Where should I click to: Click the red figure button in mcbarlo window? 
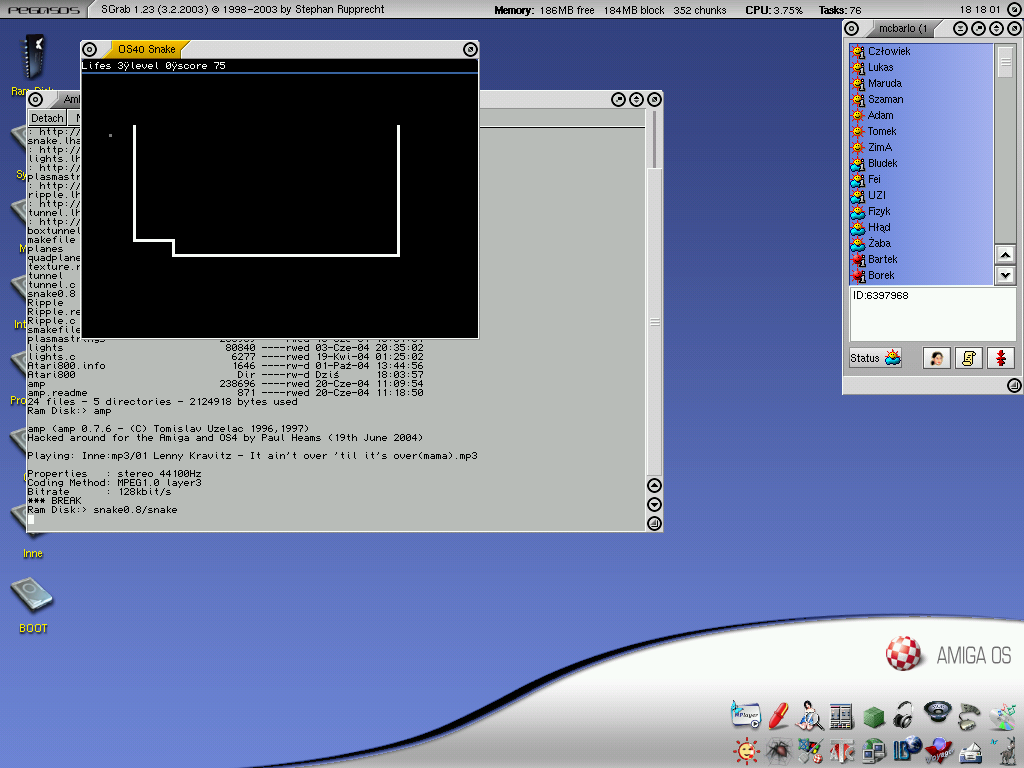click(1000, 358)
